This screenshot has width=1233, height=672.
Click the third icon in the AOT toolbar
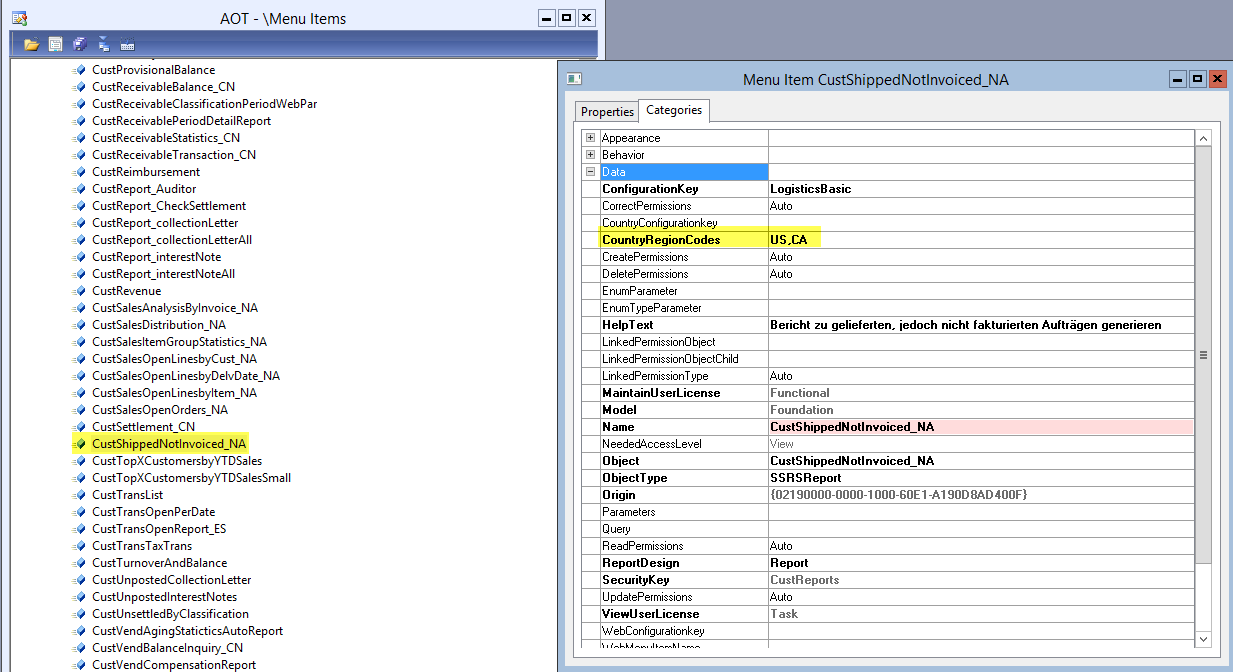[80, 44]
